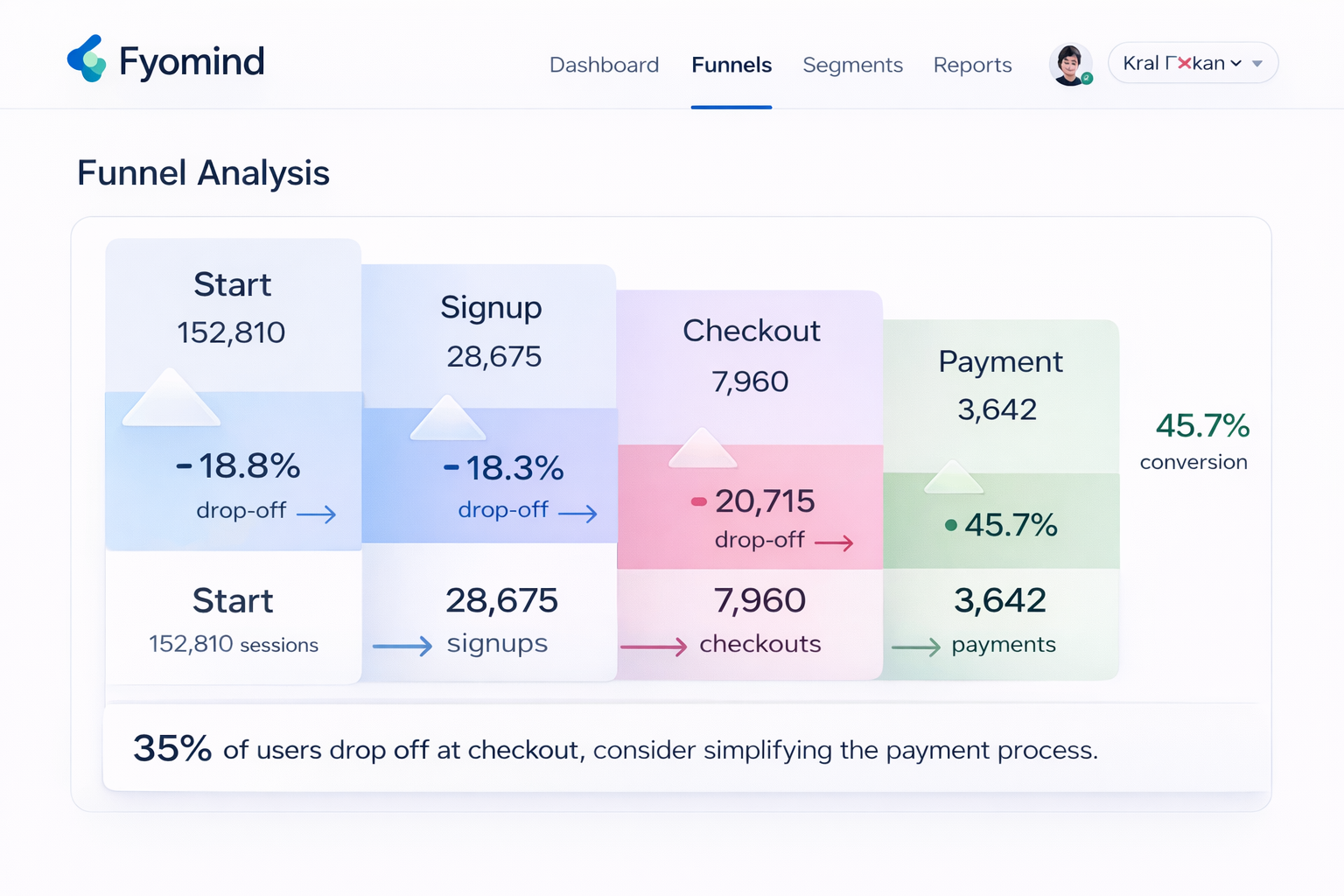Image resolution: width=1344 pixels, height=896 pixels.
Task: Click the small chevron right after the user name
Action: 1235,64
